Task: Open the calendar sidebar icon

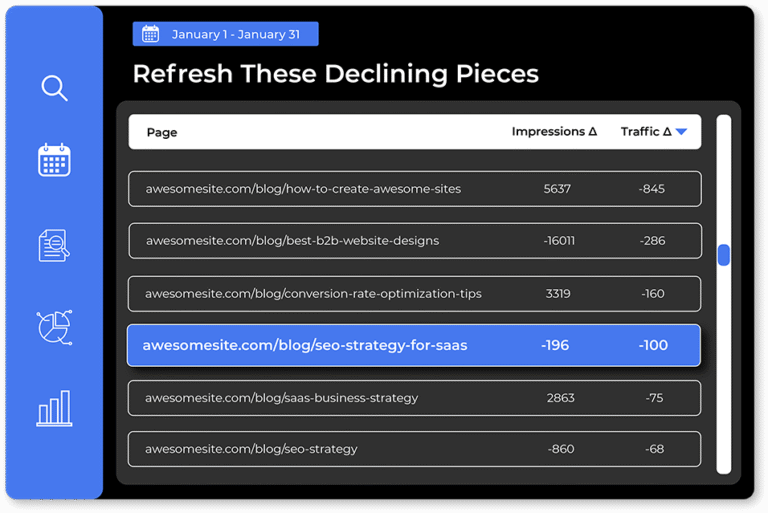Action: tap(54, 160)
